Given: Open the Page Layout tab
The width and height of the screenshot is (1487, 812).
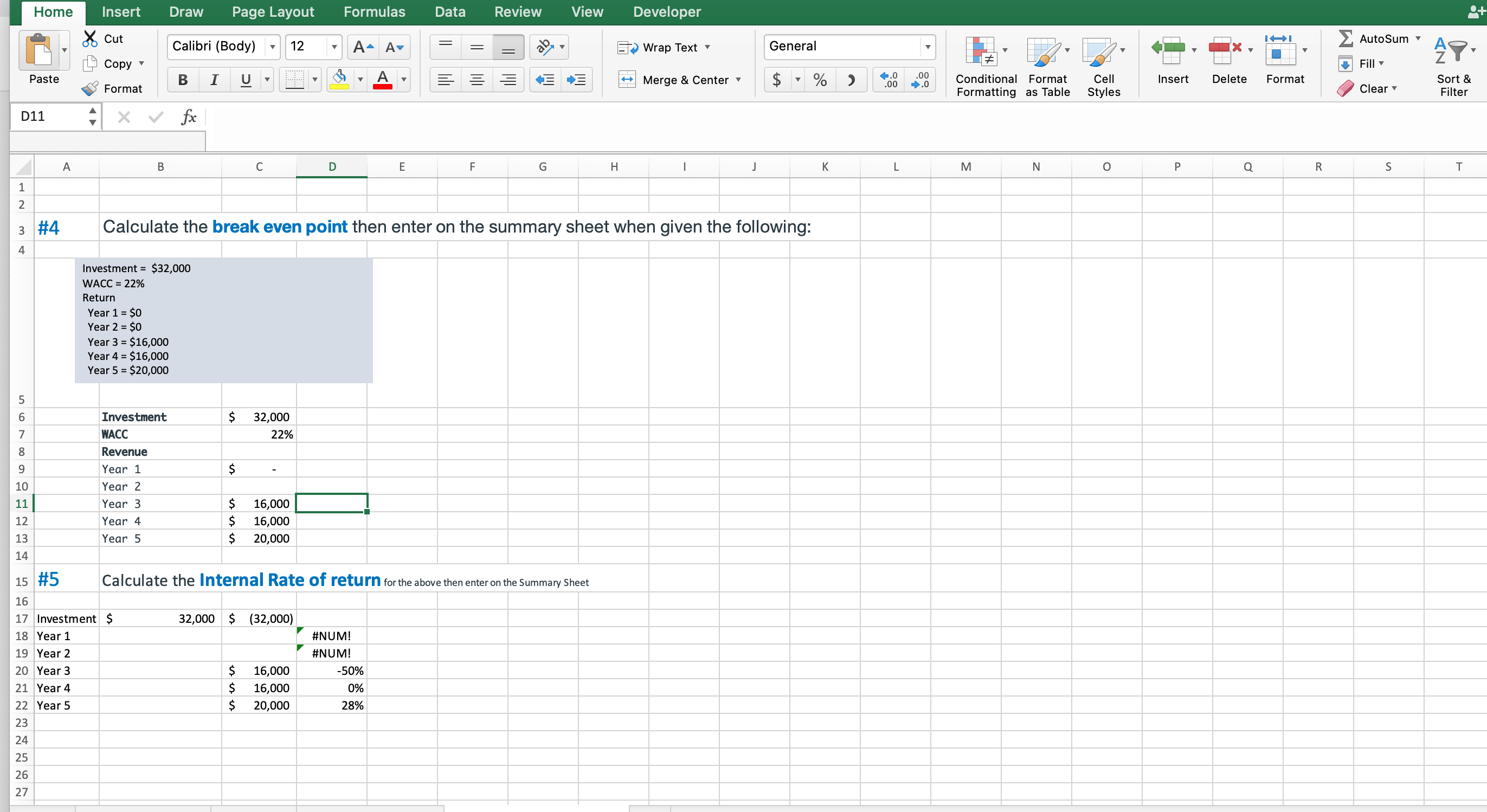Looking at the screenshot, I should 273,11.
